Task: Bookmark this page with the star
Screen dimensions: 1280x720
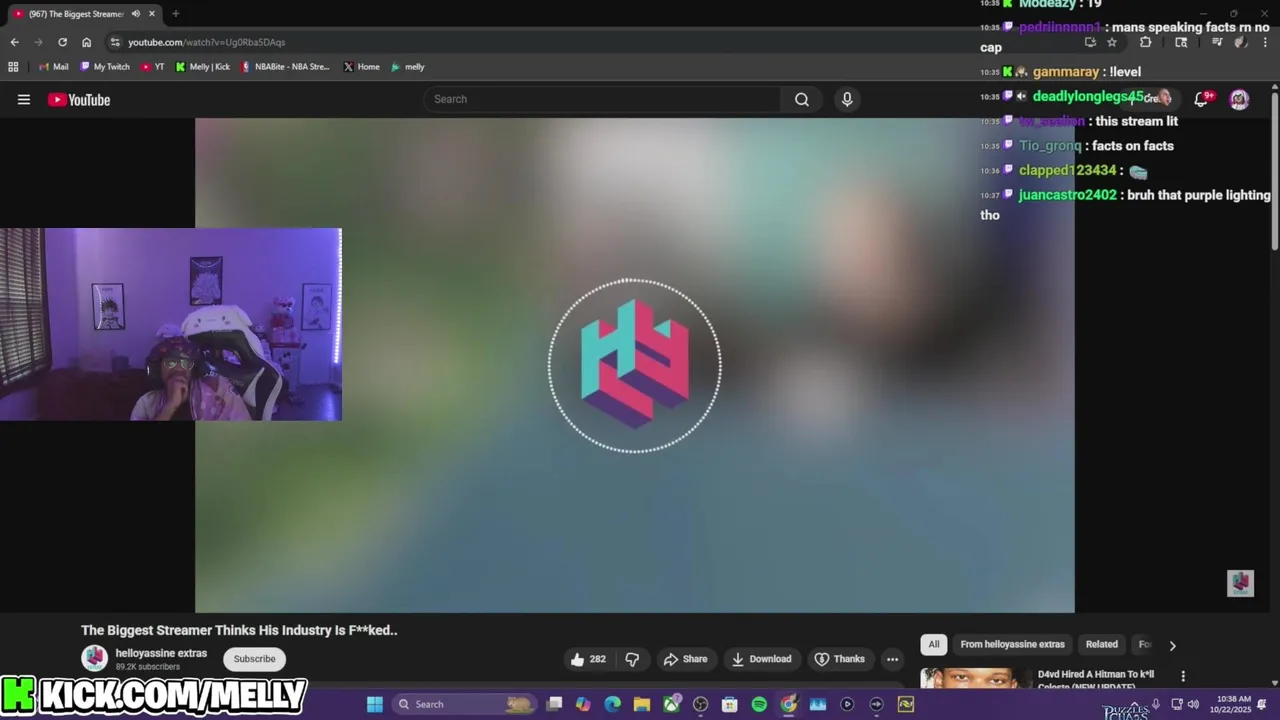Action: pos(1112,42)
